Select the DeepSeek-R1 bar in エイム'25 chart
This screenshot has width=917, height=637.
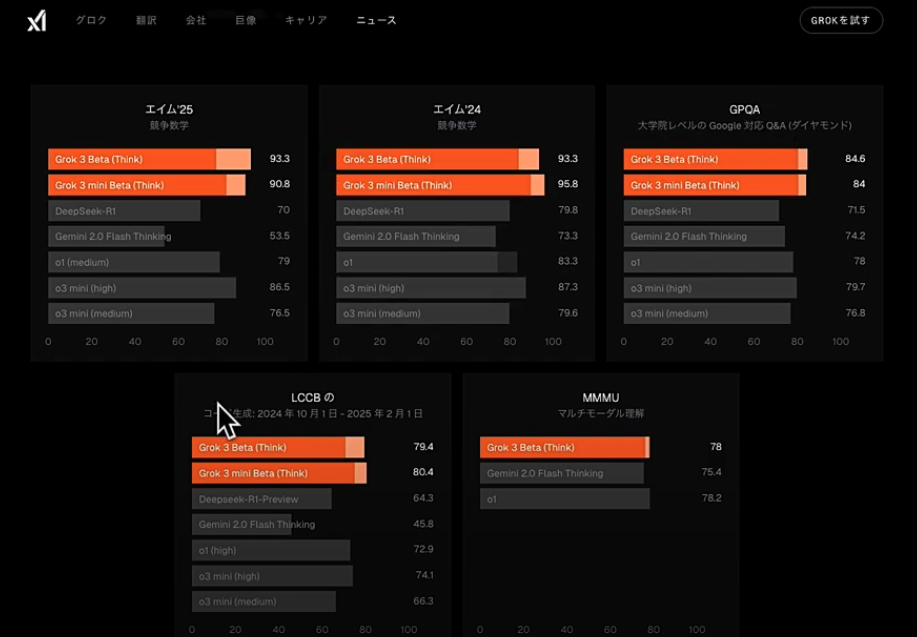point(124,211)
